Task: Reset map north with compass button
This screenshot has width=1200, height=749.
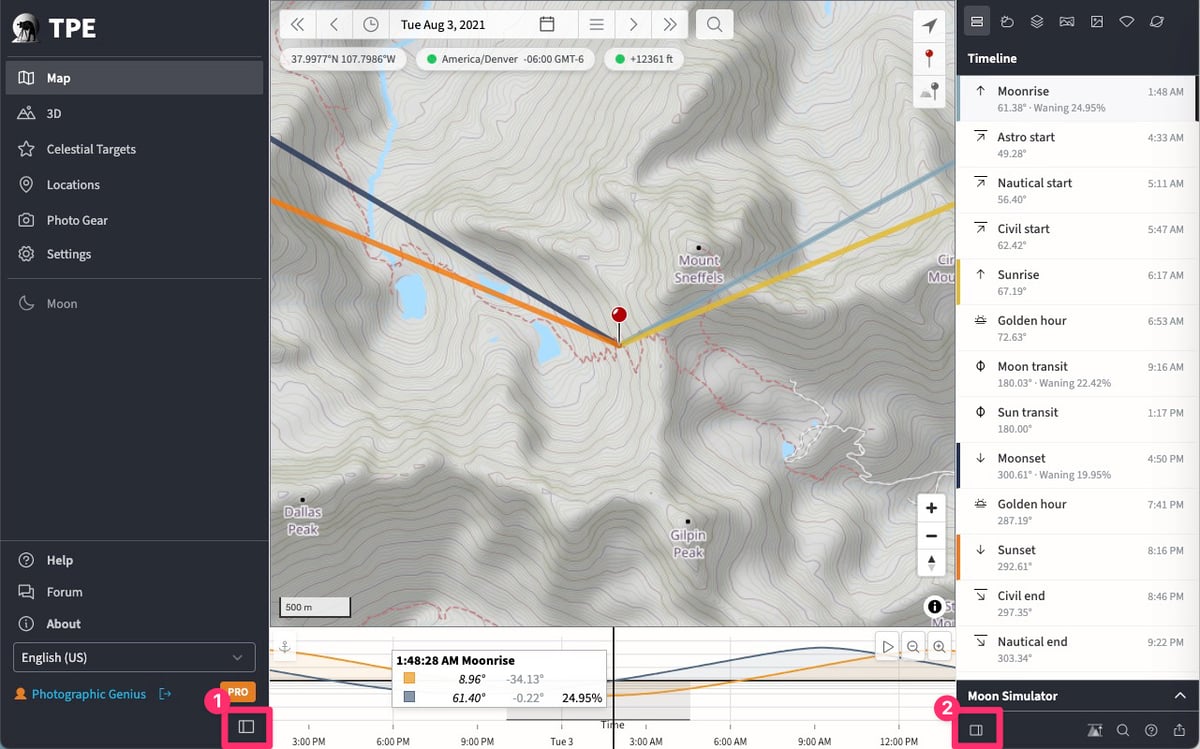Action: (931, 563)
